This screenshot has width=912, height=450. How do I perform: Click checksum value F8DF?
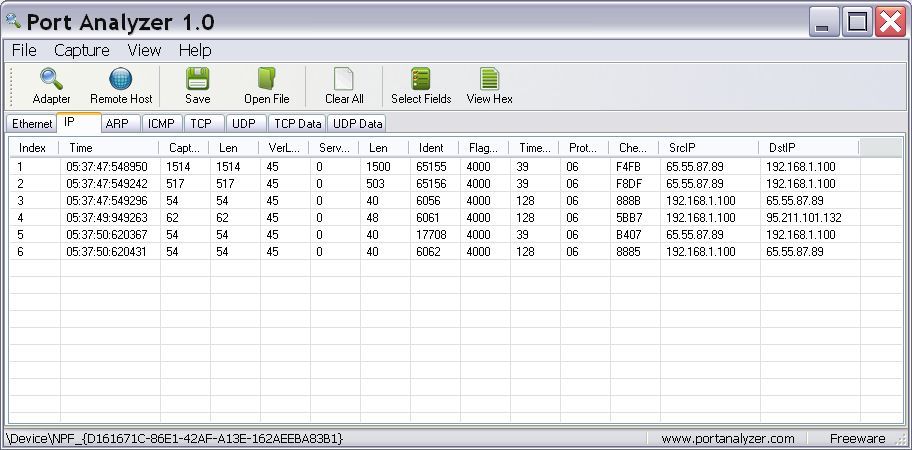point(628,184)
